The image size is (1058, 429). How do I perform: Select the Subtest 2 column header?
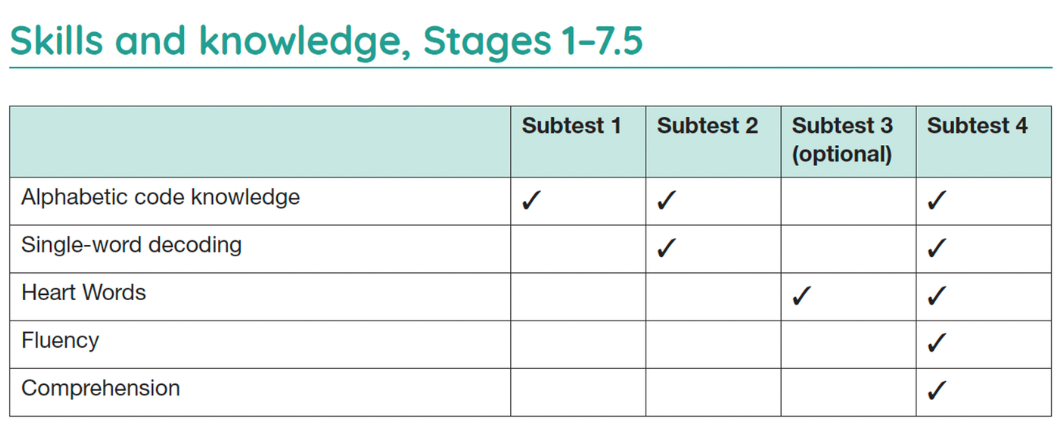[707, 126]
